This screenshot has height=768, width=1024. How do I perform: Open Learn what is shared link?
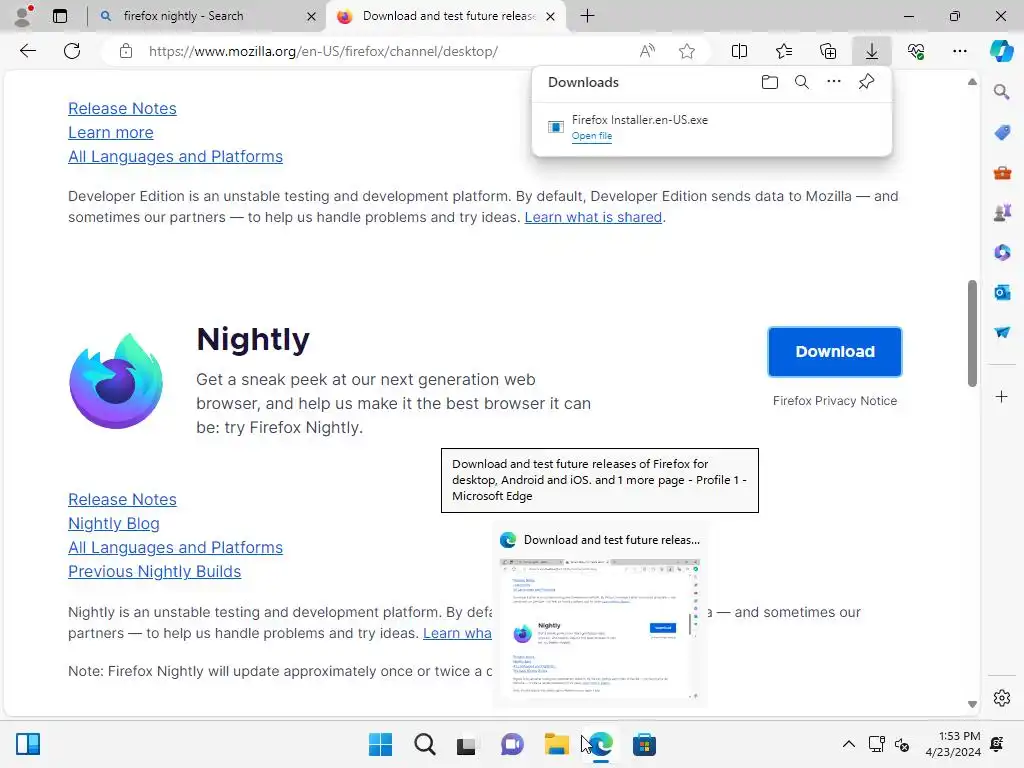coord(593,217)
